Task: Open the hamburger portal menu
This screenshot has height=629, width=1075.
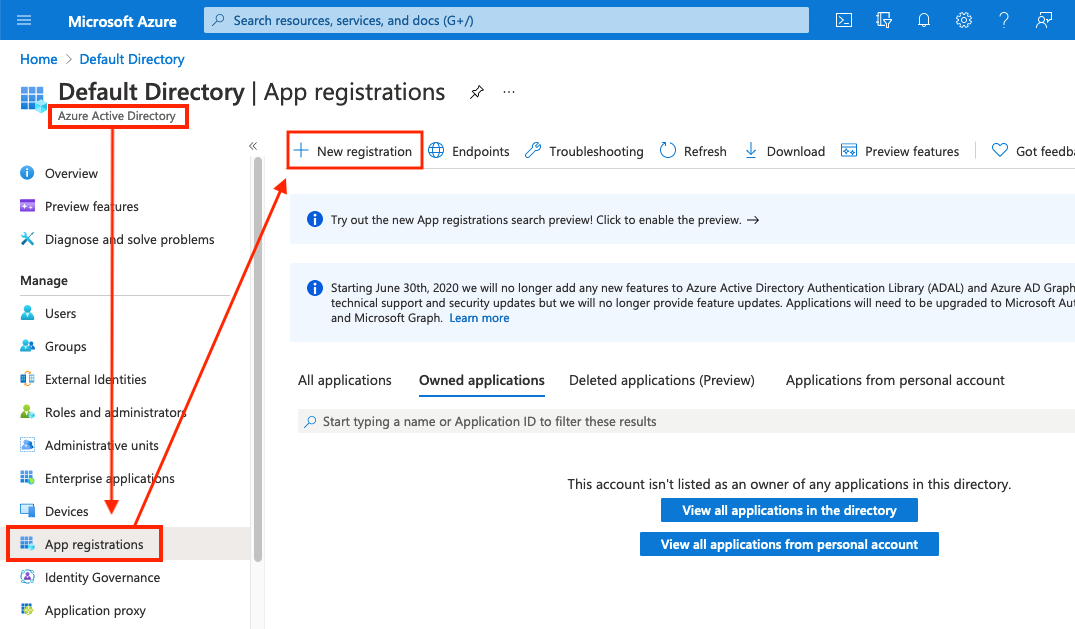Action: (x=24, y=20)
